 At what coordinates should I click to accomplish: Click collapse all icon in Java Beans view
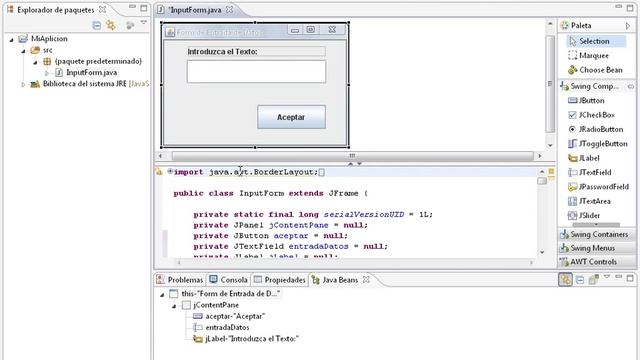(x=580, y=280)
